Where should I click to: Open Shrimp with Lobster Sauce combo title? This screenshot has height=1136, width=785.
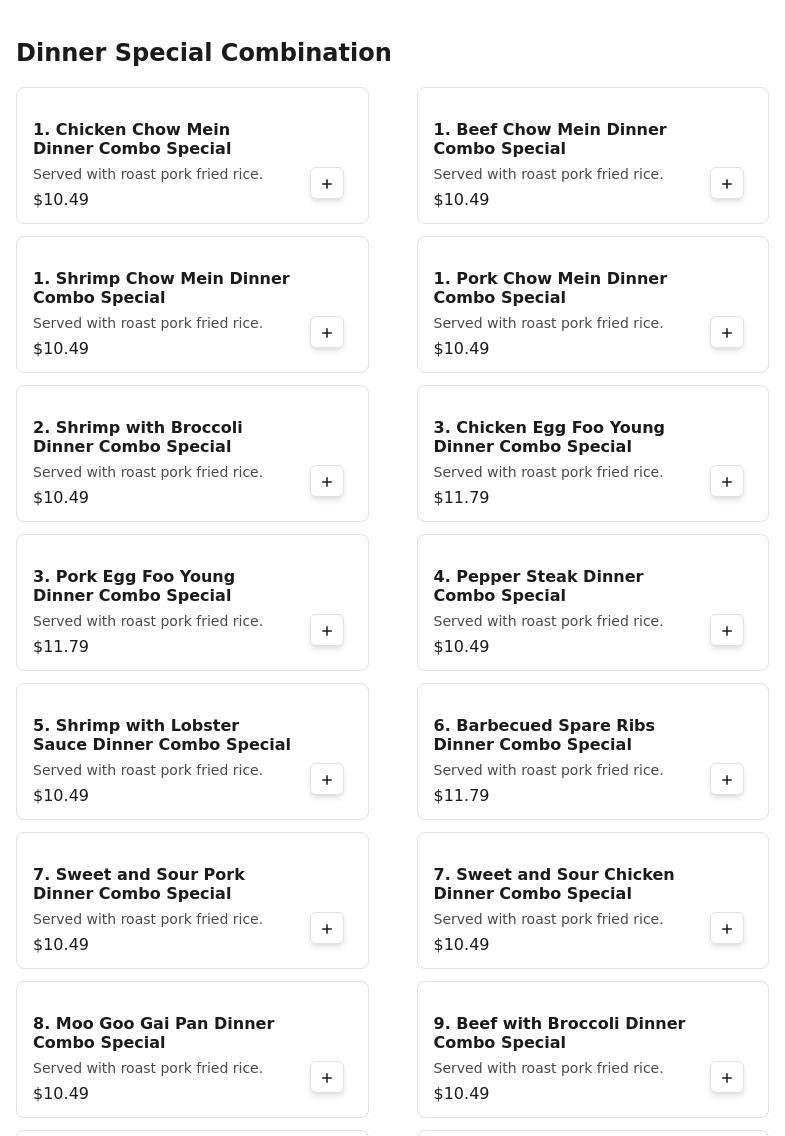coord(162,735)
